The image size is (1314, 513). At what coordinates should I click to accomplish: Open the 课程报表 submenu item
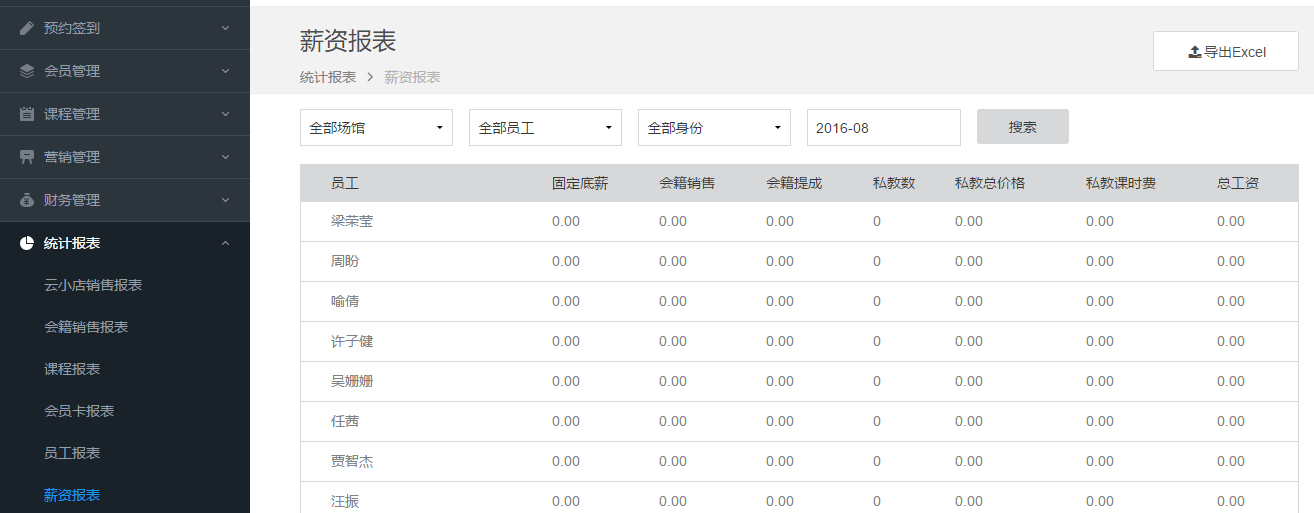tap(72, 369)
